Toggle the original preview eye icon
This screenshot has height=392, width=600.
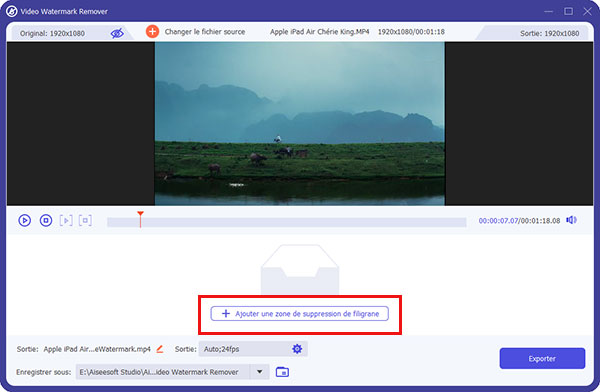click(117, 33)
